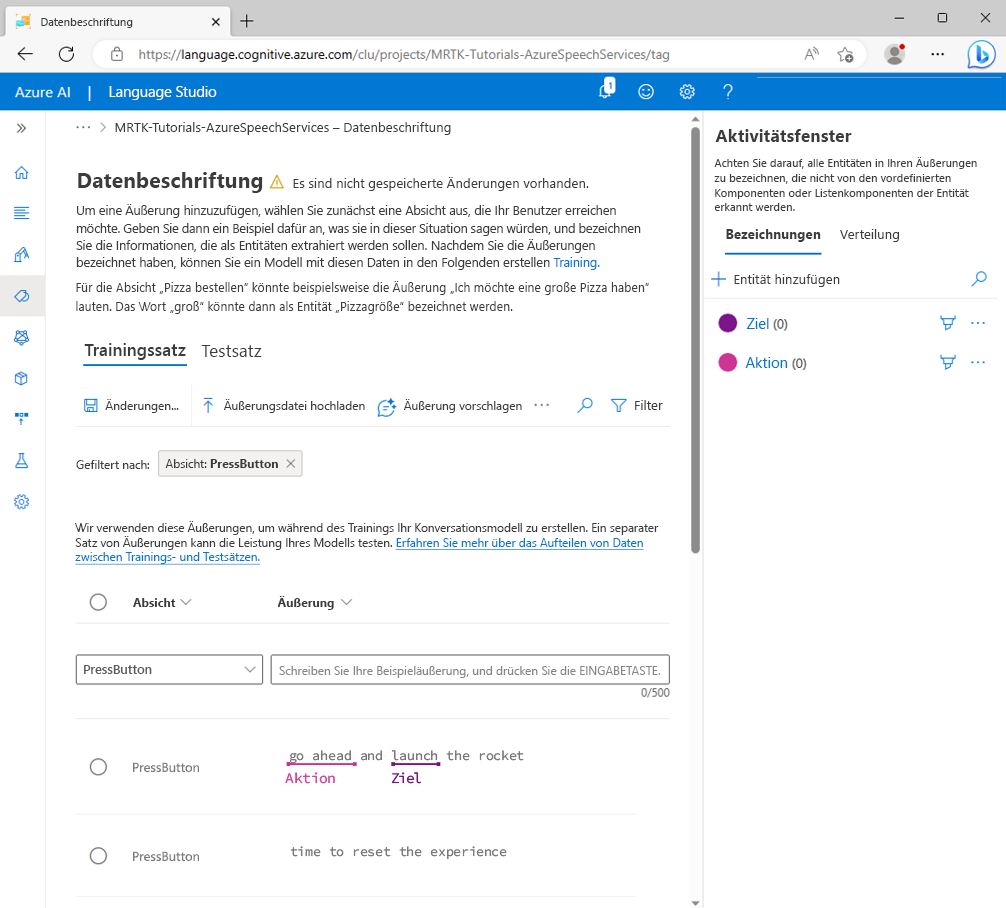Expand the left navigation sidebar
Image resolution: width=1006 pixels, height=908 pixels.
click(21, 128)
